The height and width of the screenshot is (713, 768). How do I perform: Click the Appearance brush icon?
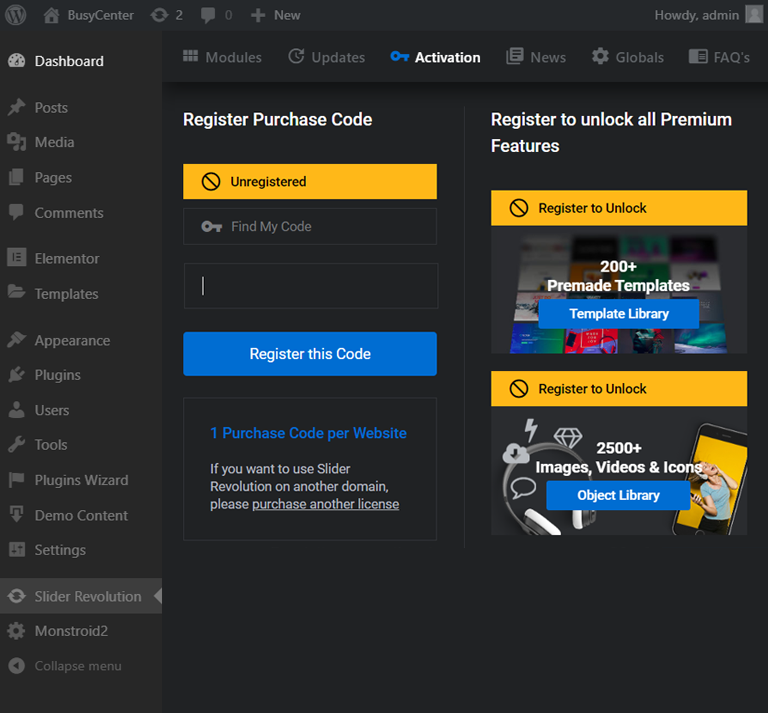point(17,339)
